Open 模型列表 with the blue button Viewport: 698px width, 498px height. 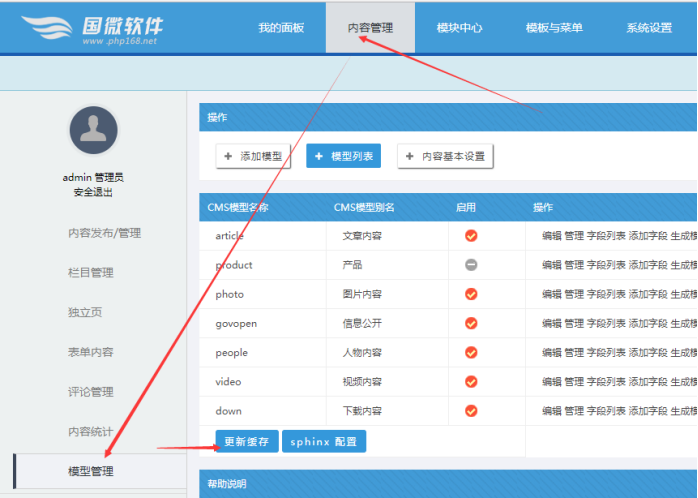(x=343, y=156)
